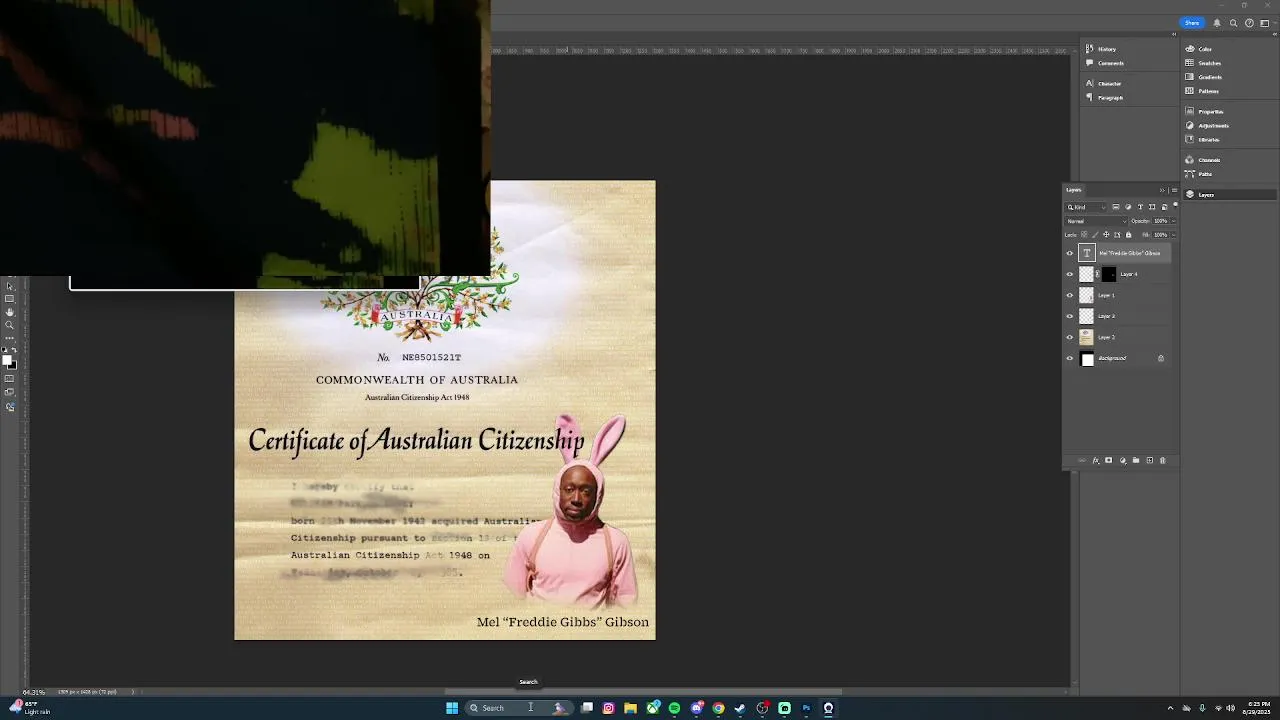The width and height of the screenshot is (1280, 720).
Task: Lock layer position with move icon
Action: 1106,235
